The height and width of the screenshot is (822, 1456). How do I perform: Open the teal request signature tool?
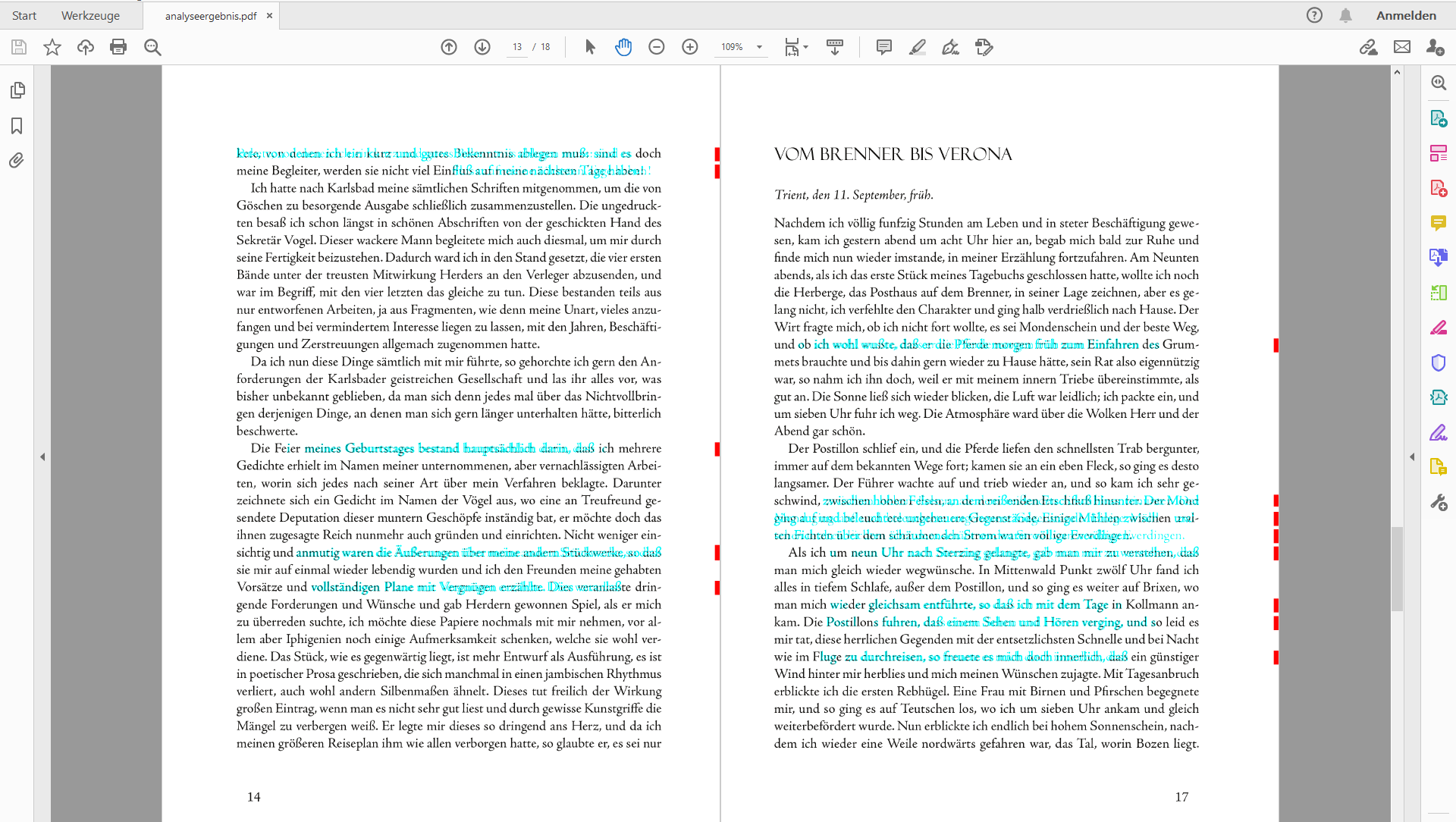pyautogui.click(x=1439, y=397)
